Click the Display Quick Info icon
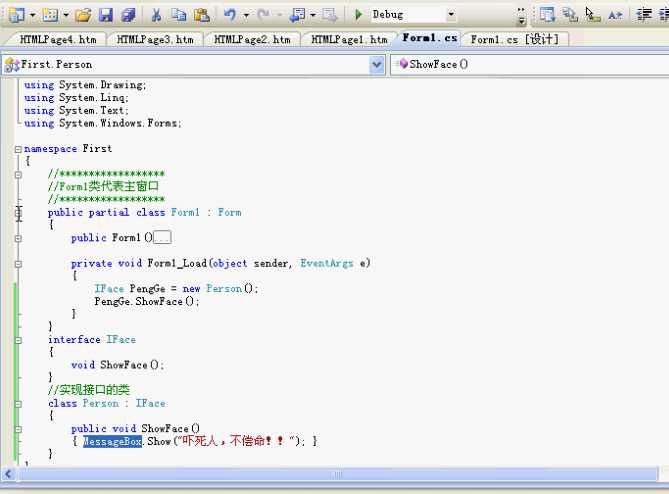This screenshot has width=669, height=494. coord(592,15)
